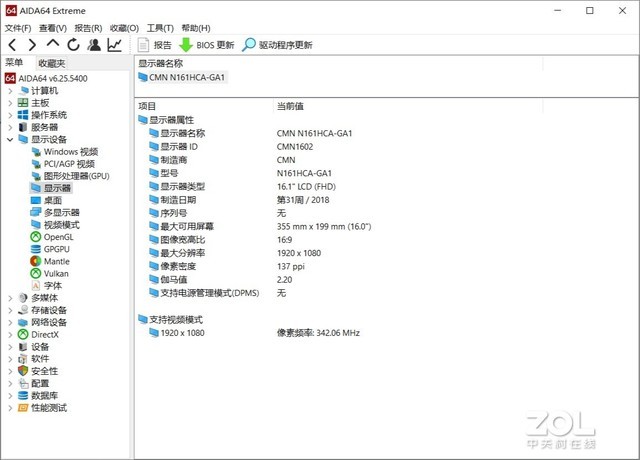Expand the 服务器 tree node
640x460 pixels.
click(10, 127)
